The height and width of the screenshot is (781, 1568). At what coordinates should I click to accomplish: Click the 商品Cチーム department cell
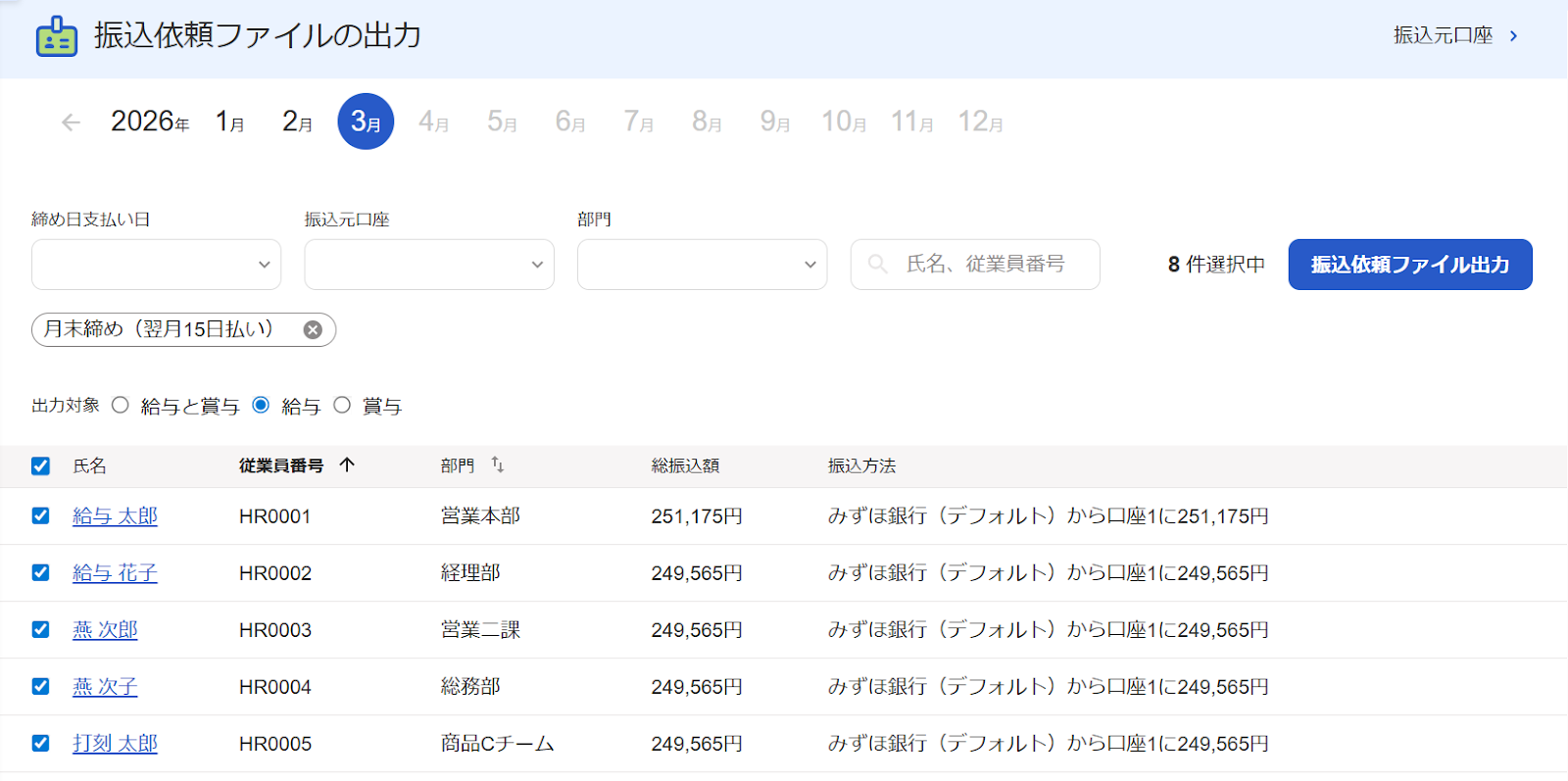(498, 743)
